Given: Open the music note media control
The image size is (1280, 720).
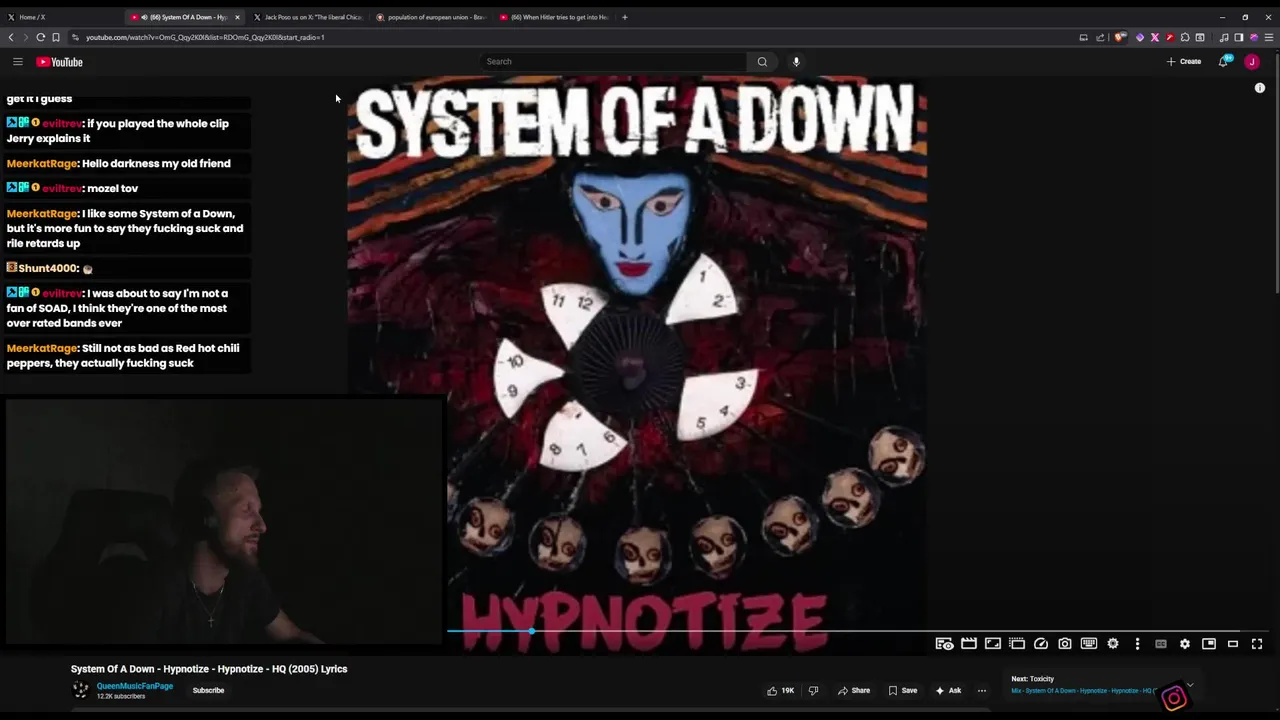Looking at the screenshot, I should tap(1224, 38).
